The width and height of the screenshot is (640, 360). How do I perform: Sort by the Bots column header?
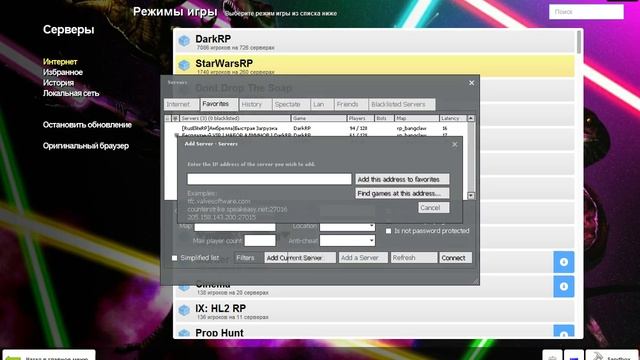click(x=384, y=118)
